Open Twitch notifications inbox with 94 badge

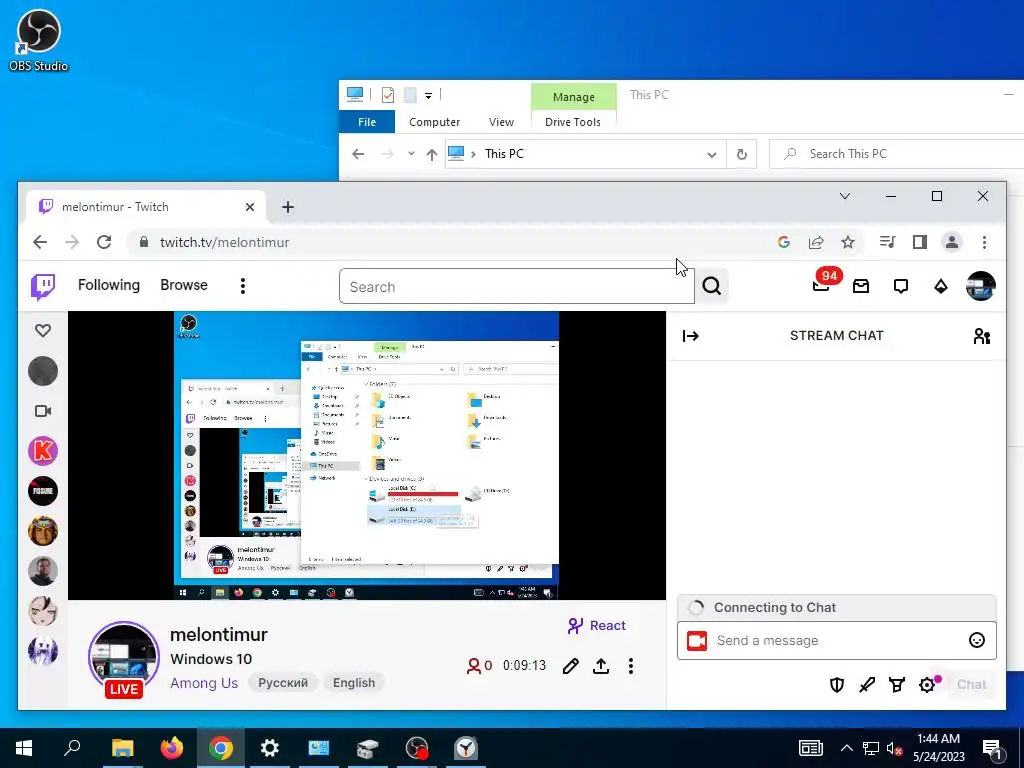[x=822, y=285]
